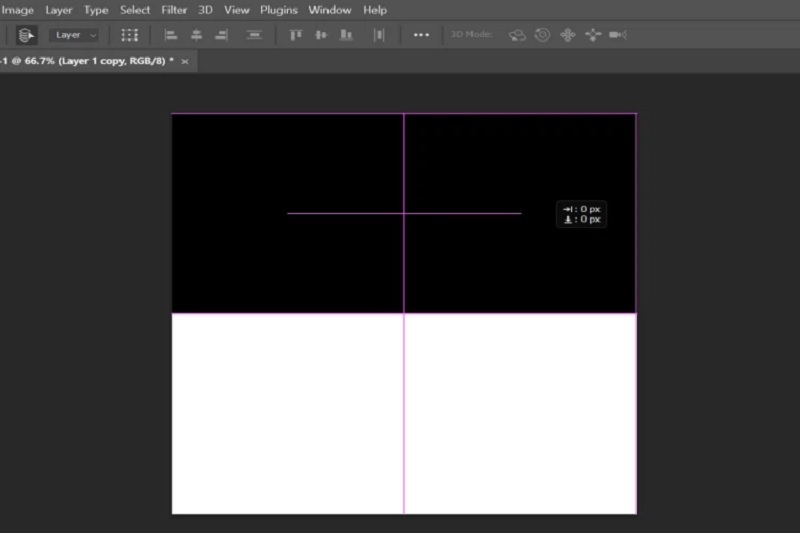Click Align right edges icon
This screenshot has height=533, width=800.
pyautogui.click(x=221, y=35)
